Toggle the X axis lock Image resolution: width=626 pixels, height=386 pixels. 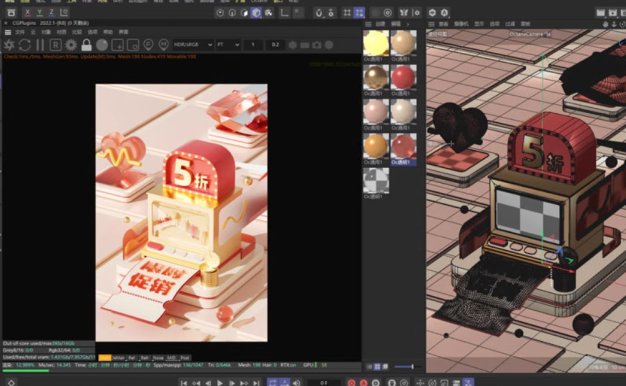(x=28, y=12)
